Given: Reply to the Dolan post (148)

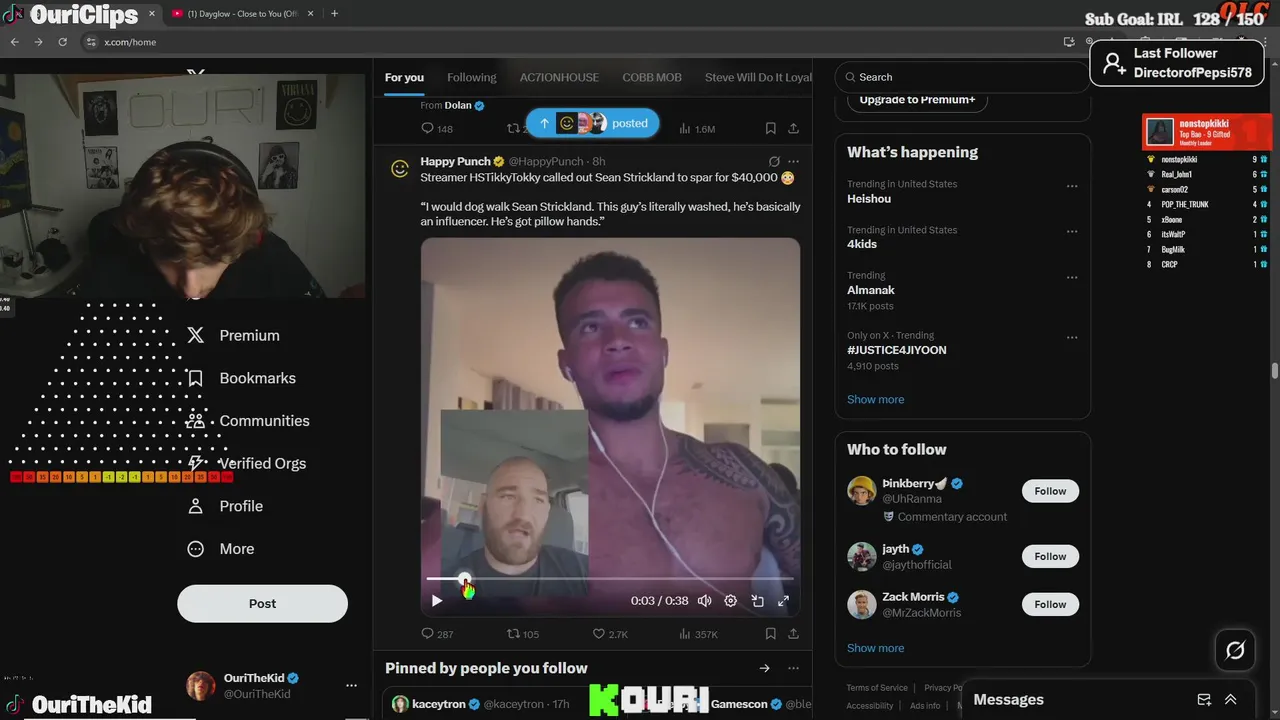Looking at the screenshot, I should tap(437, 129).
